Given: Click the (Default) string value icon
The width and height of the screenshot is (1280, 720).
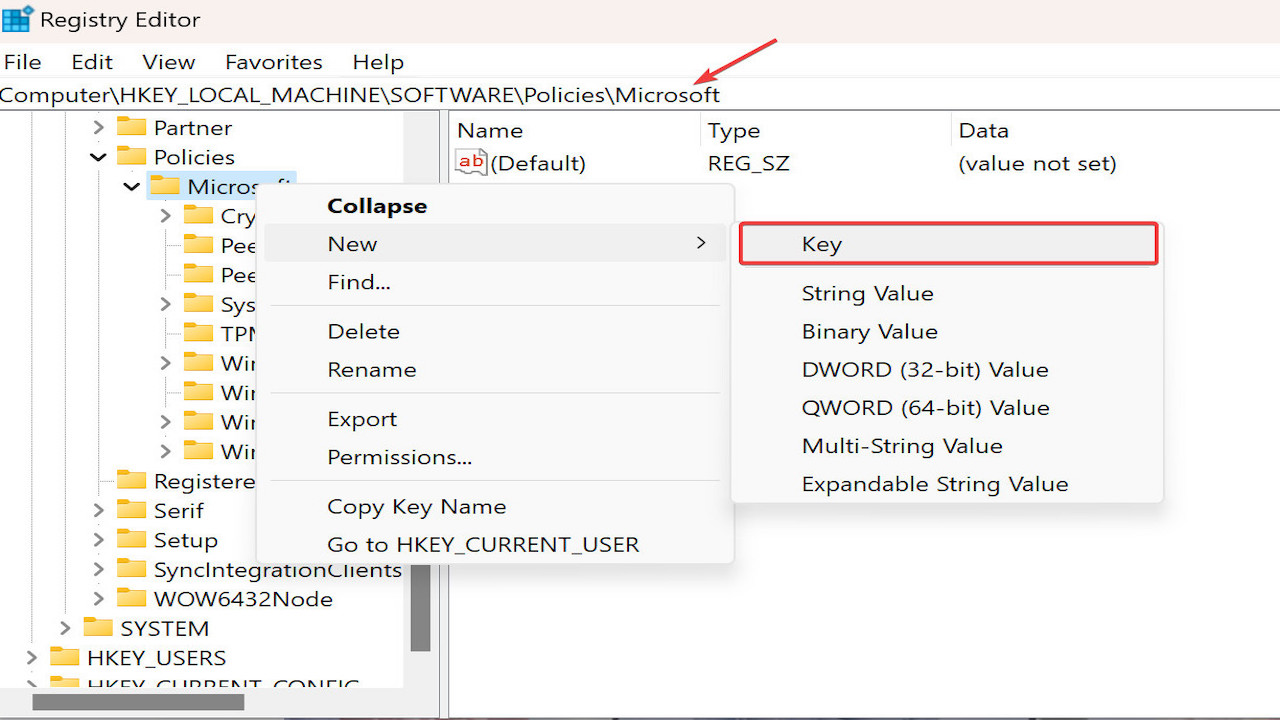Looking at the screenshot, I should (471, 162).
